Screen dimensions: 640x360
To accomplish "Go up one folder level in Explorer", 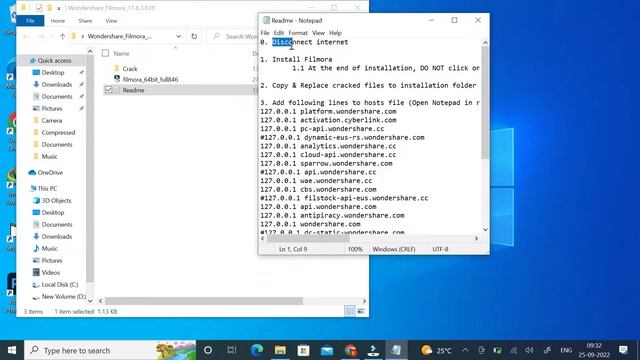I will (x=62, y=36).
